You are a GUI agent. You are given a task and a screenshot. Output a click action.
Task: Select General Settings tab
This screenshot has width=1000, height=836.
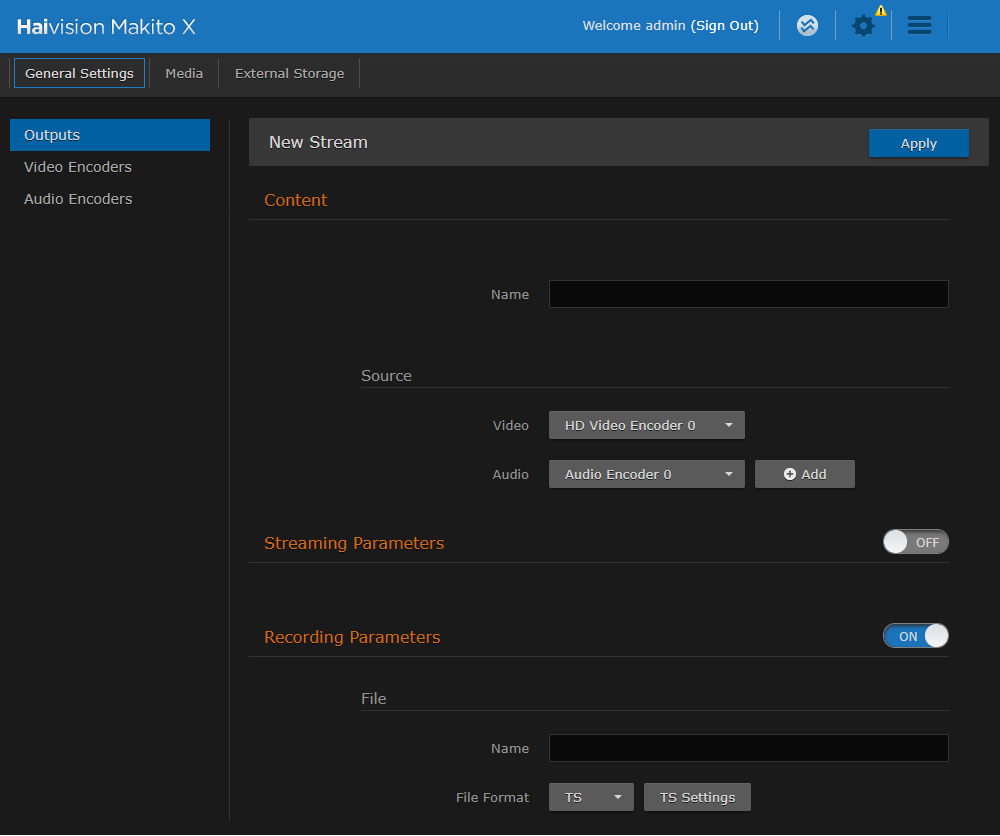pyautogui.click(x=78, y=73)
